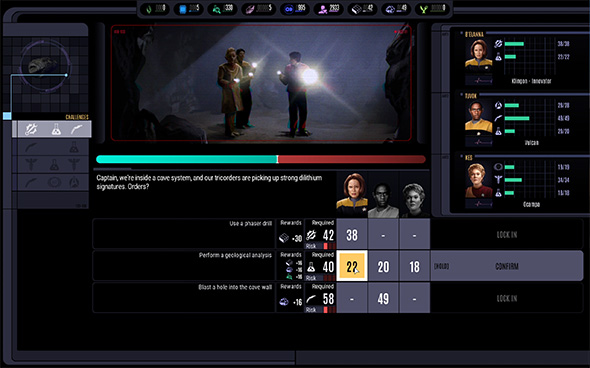590x368 pixels.
Task: Click the blue square resource icon in top bar
Action: [183, 9]
